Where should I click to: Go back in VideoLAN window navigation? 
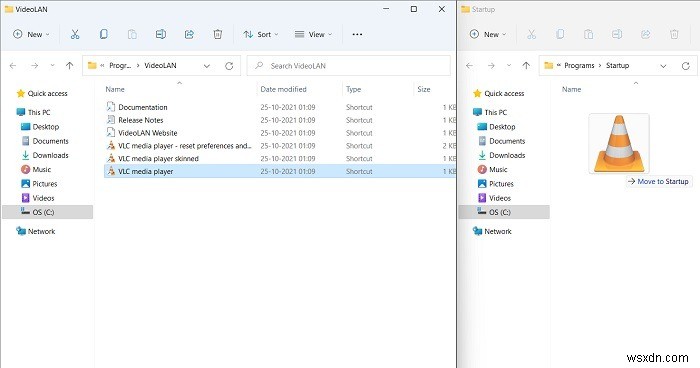point(13,66)
